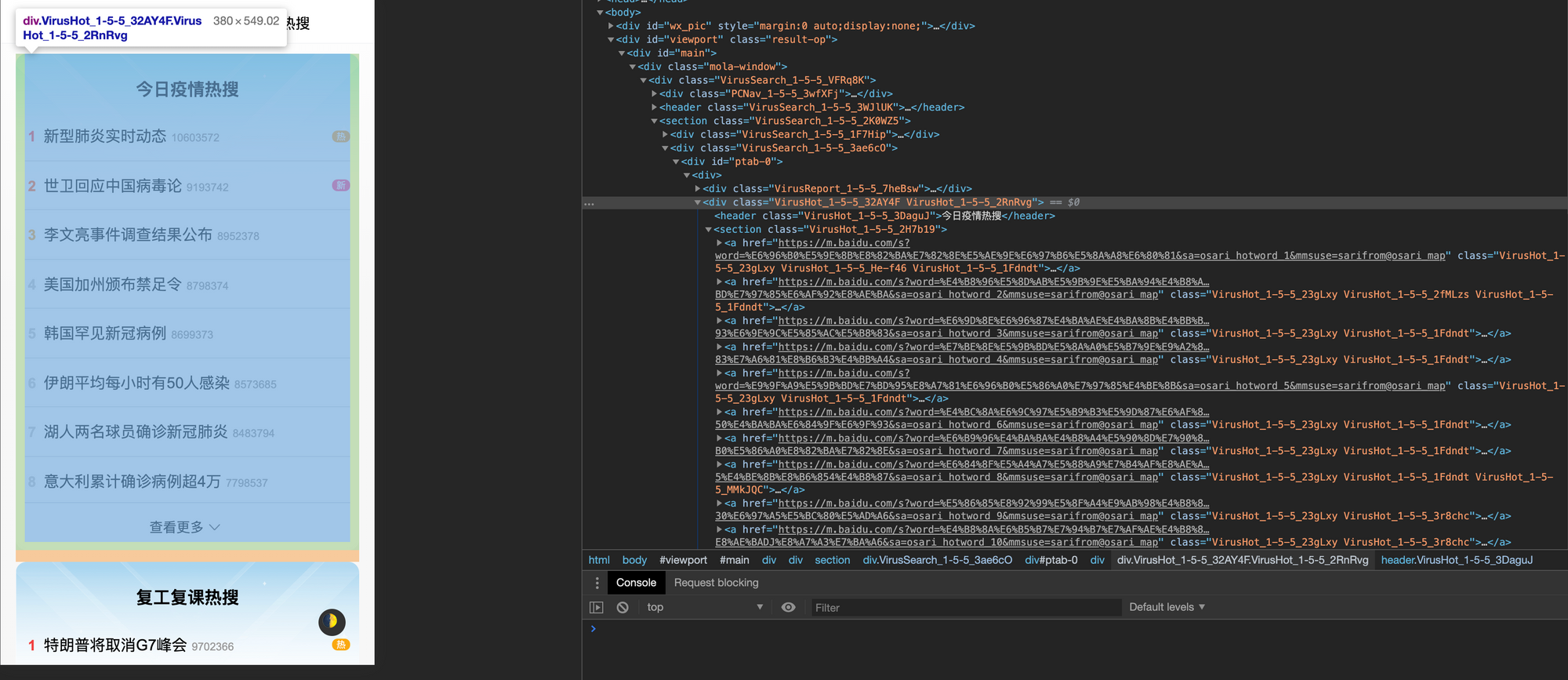Screen dimensions: 1568x680
Task: Select body in the elements breadcrumb
Action: click(634, 560)
